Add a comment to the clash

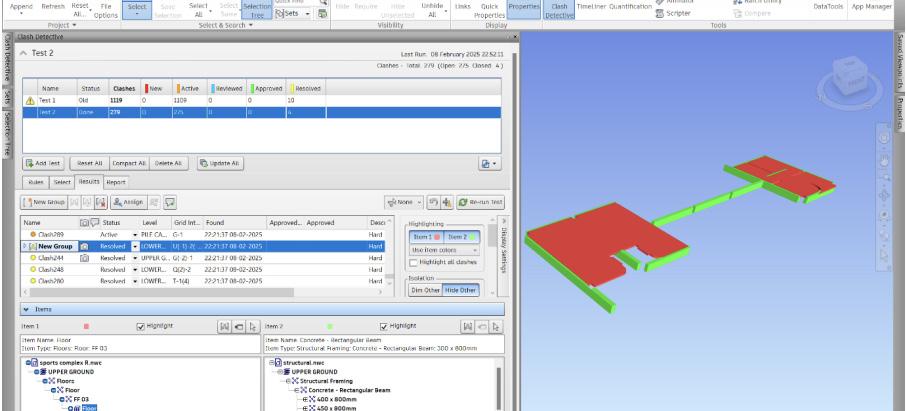tap(170, 202)
